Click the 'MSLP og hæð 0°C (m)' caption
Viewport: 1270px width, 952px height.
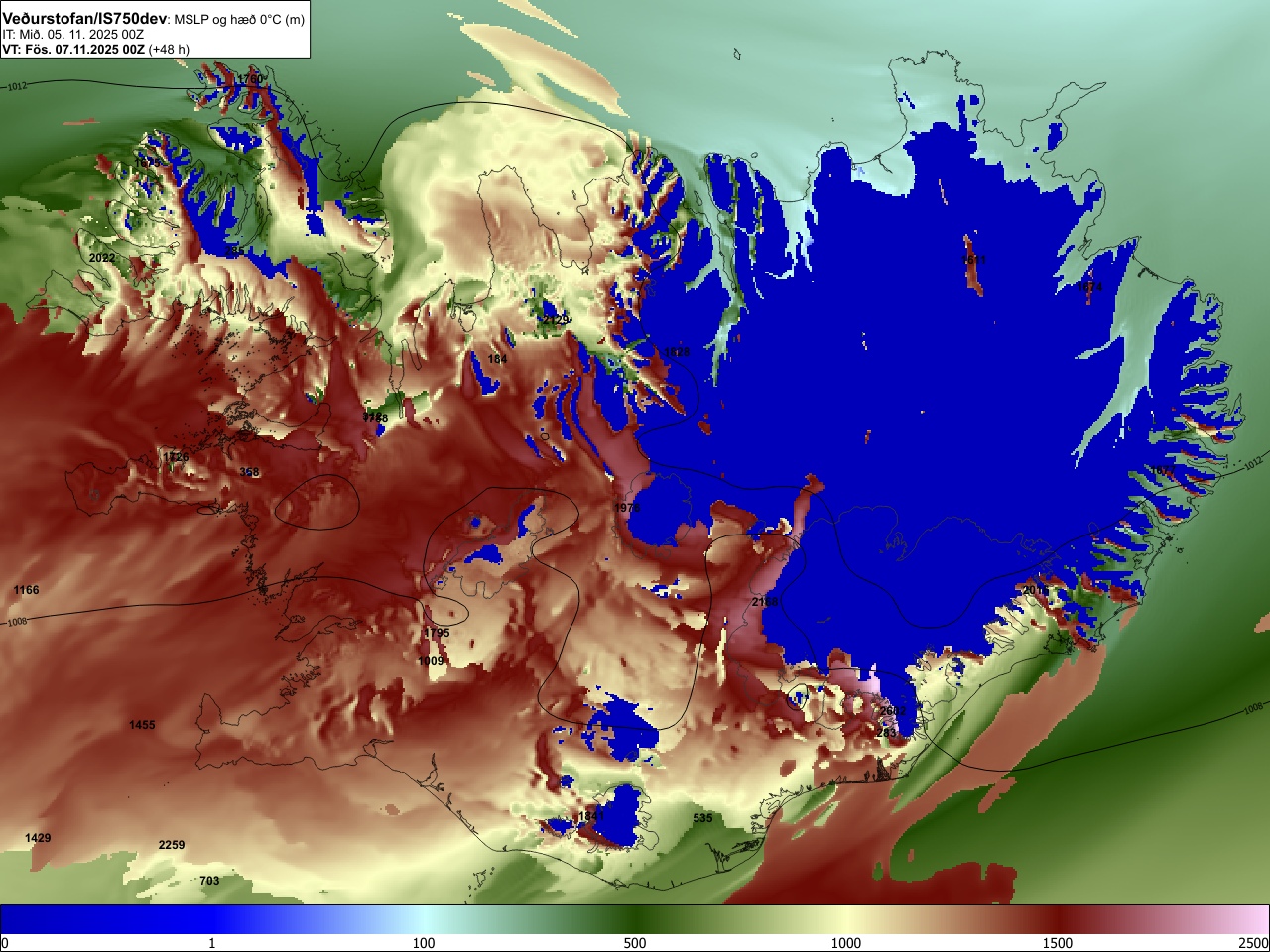pyautogui.click(x=239, y=19)
